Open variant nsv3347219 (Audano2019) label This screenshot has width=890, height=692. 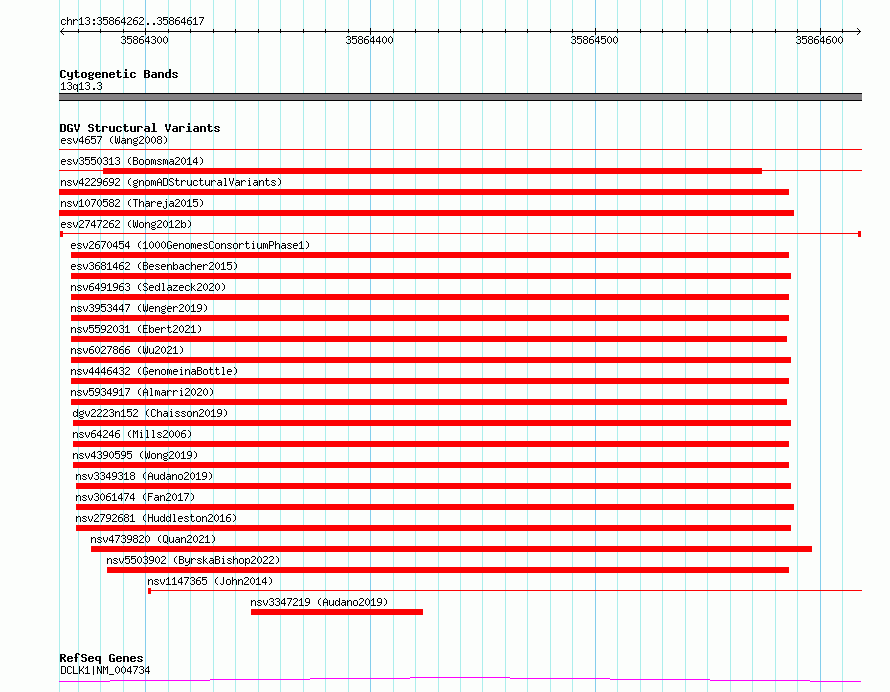(319, 602)
